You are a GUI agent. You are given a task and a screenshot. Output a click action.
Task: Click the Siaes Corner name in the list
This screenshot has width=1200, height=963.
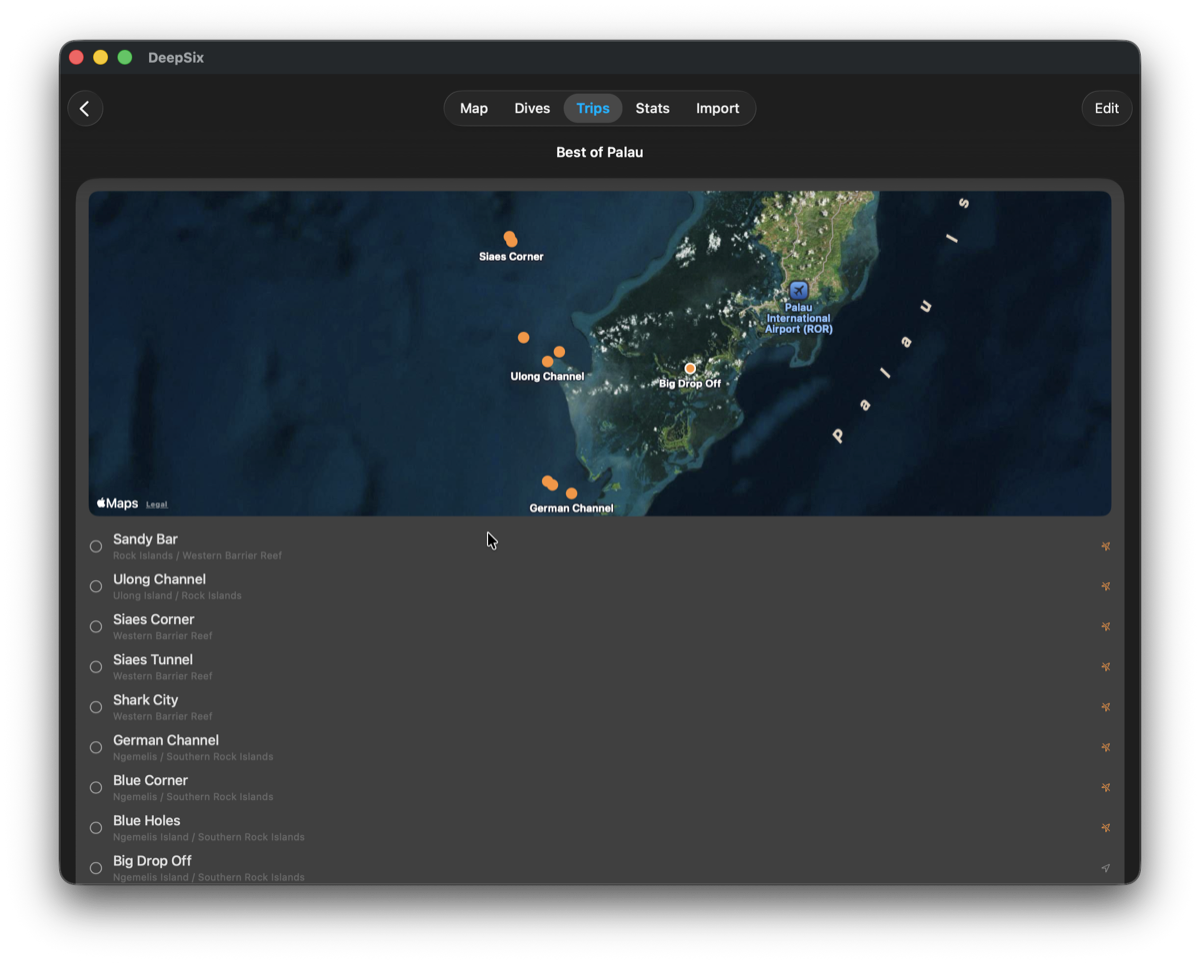coord(153,619)
